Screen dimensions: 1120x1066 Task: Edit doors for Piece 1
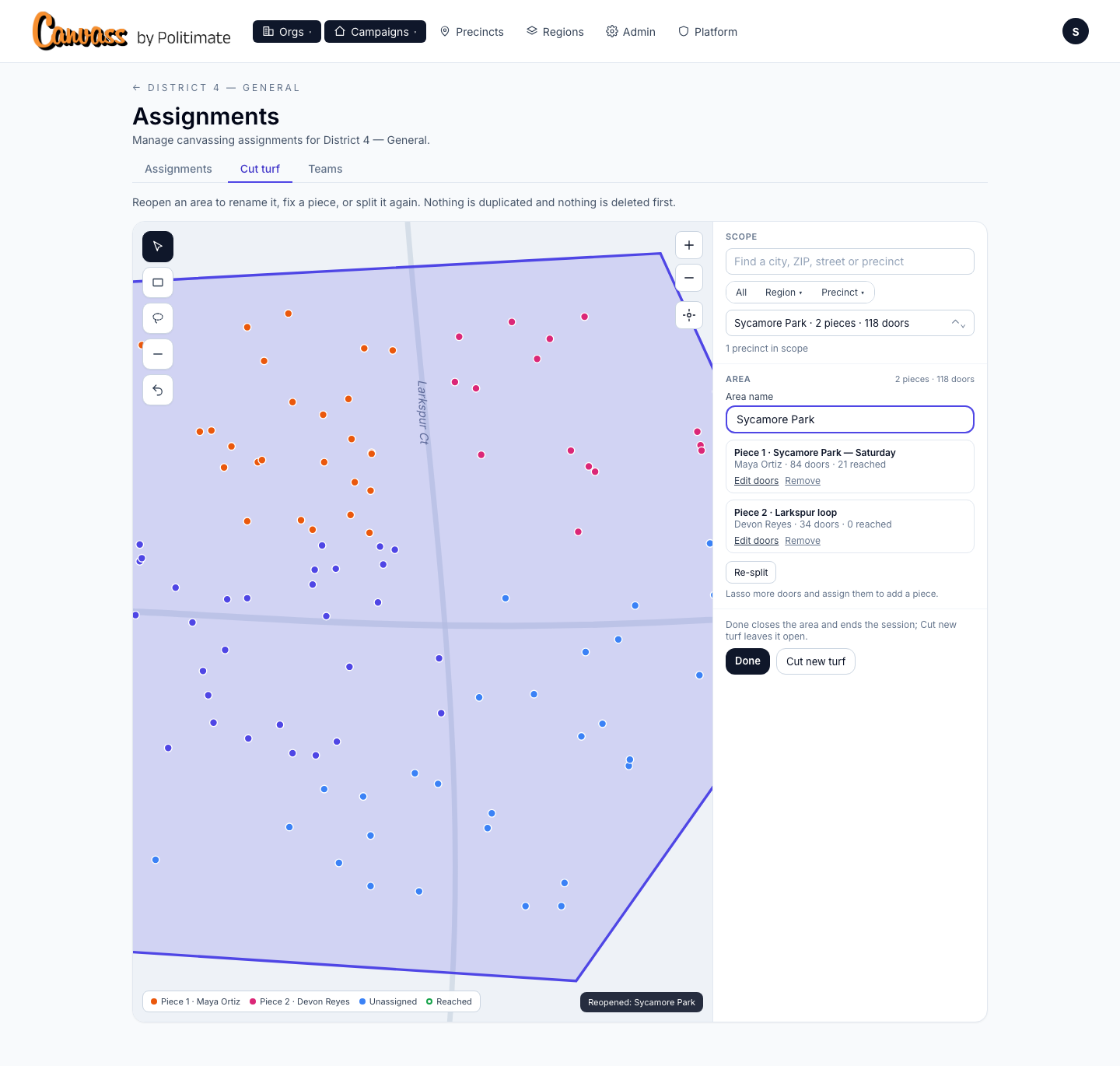756,481
